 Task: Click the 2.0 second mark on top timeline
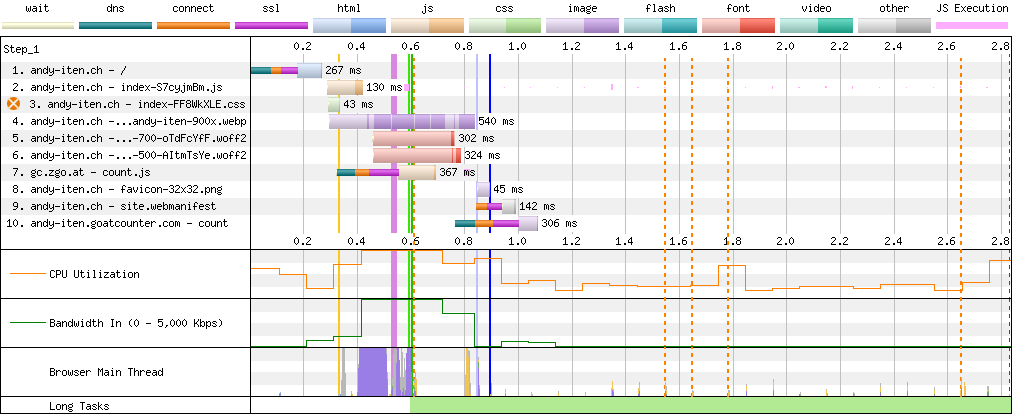[x=785, y=47]
